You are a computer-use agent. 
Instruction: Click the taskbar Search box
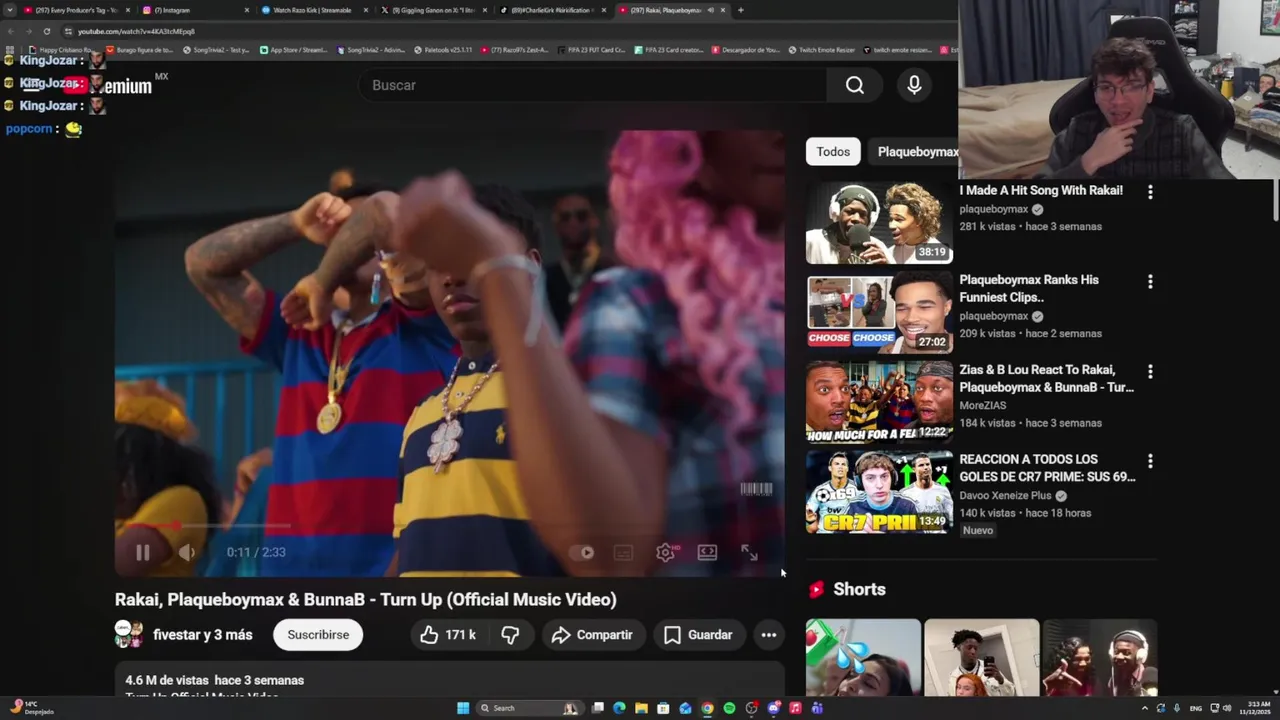click(x=530, y=708)
